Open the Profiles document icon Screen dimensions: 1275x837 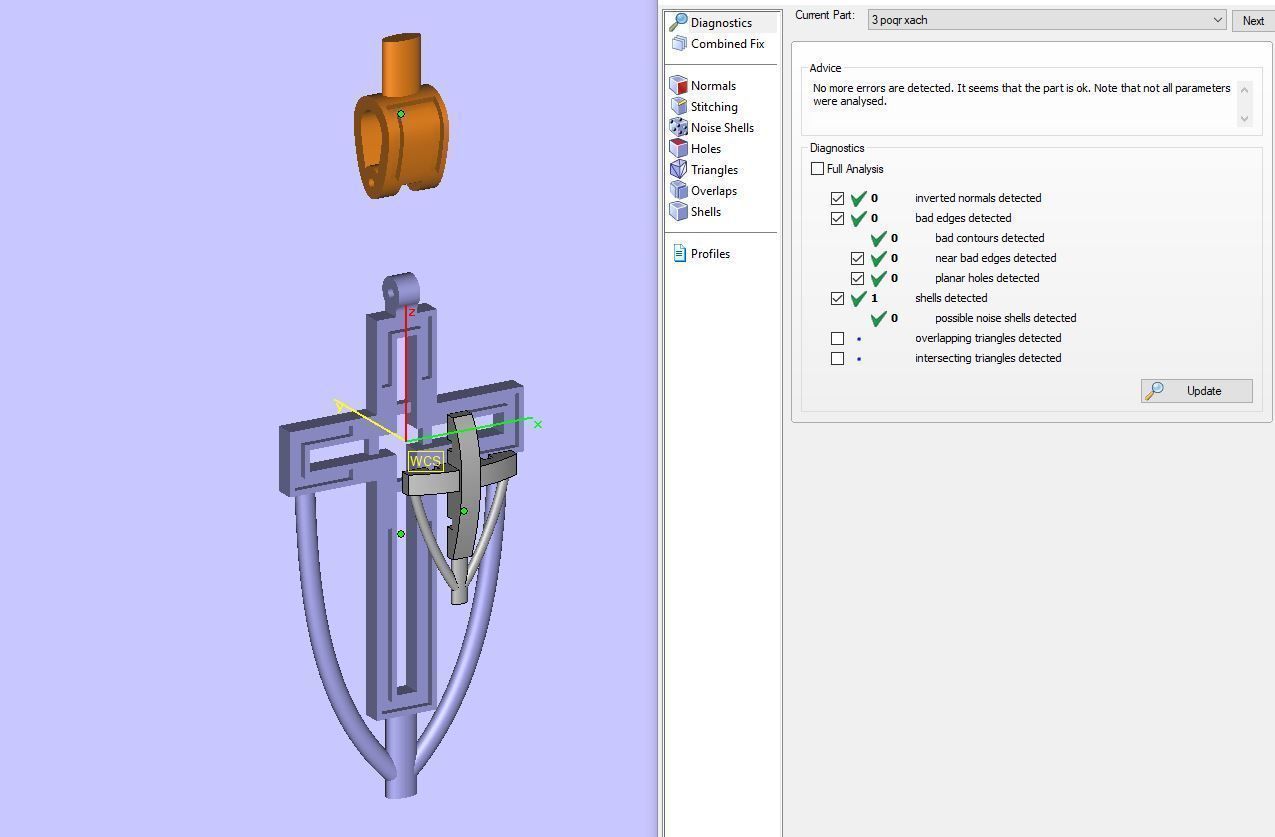click(680, 254)
